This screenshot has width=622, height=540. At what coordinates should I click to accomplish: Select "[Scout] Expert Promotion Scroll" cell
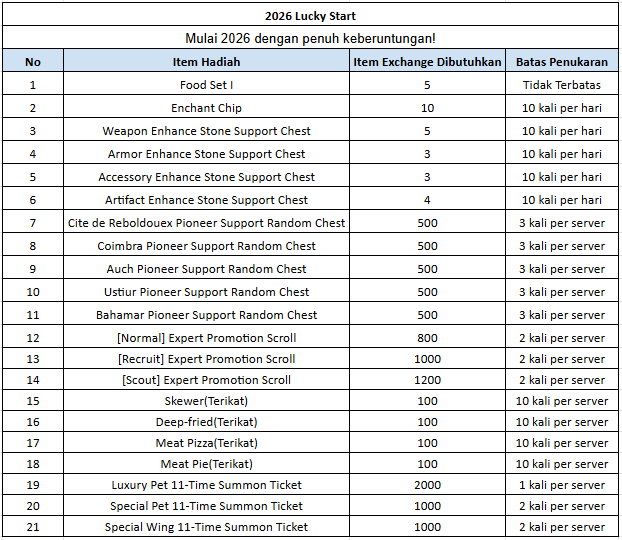206,380
